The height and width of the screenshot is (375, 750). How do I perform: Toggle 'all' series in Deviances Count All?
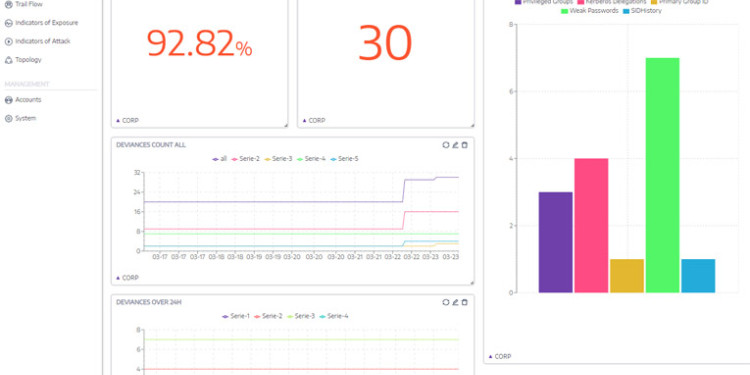(220, 159)
